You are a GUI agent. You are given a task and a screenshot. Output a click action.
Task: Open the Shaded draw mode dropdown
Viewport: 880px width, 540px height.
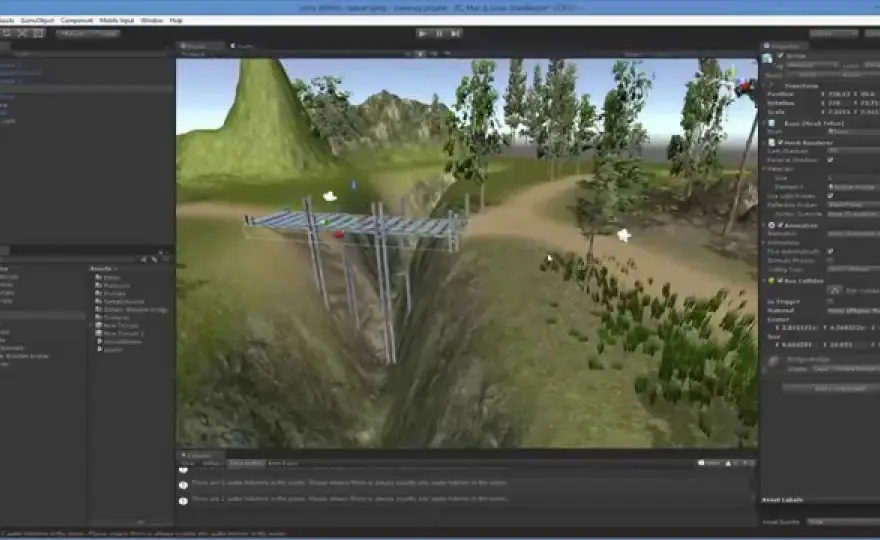tap(194, 54)
